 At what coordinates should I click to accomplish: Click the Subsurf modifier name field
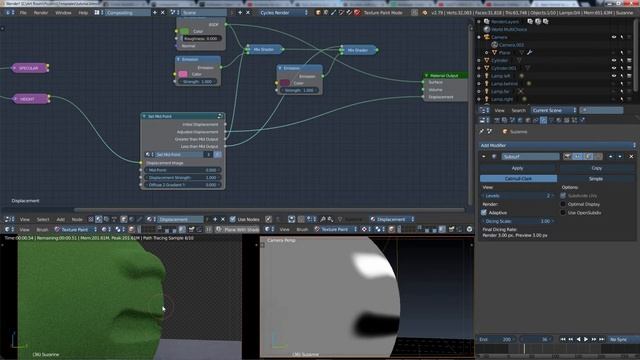[x=530, y=156]
